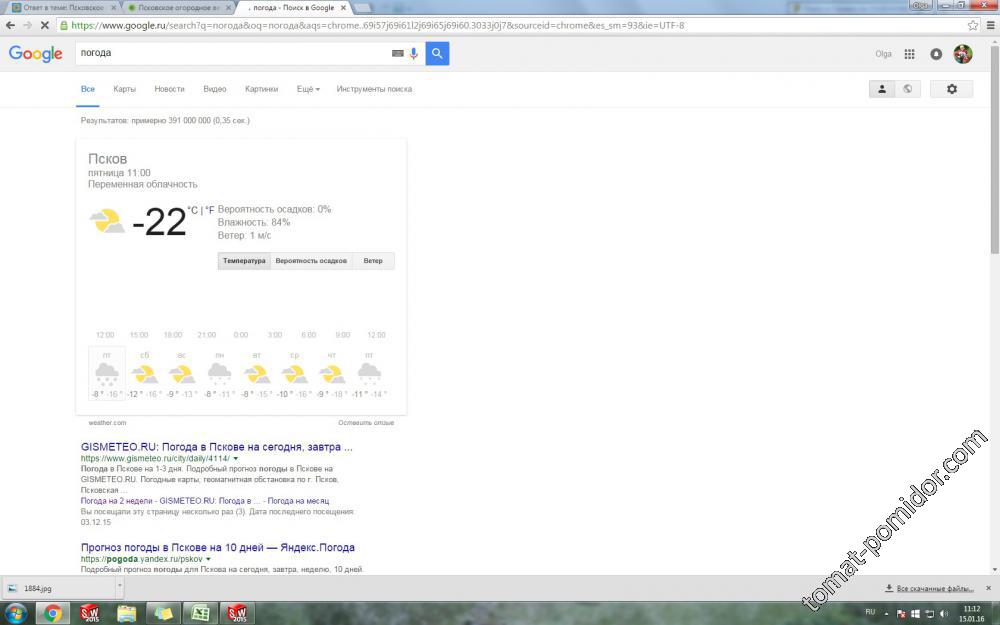The image size is (1000, 625).
Task: Open the 'Погода на месяц' sublink
Action: (x=298, y=501)
